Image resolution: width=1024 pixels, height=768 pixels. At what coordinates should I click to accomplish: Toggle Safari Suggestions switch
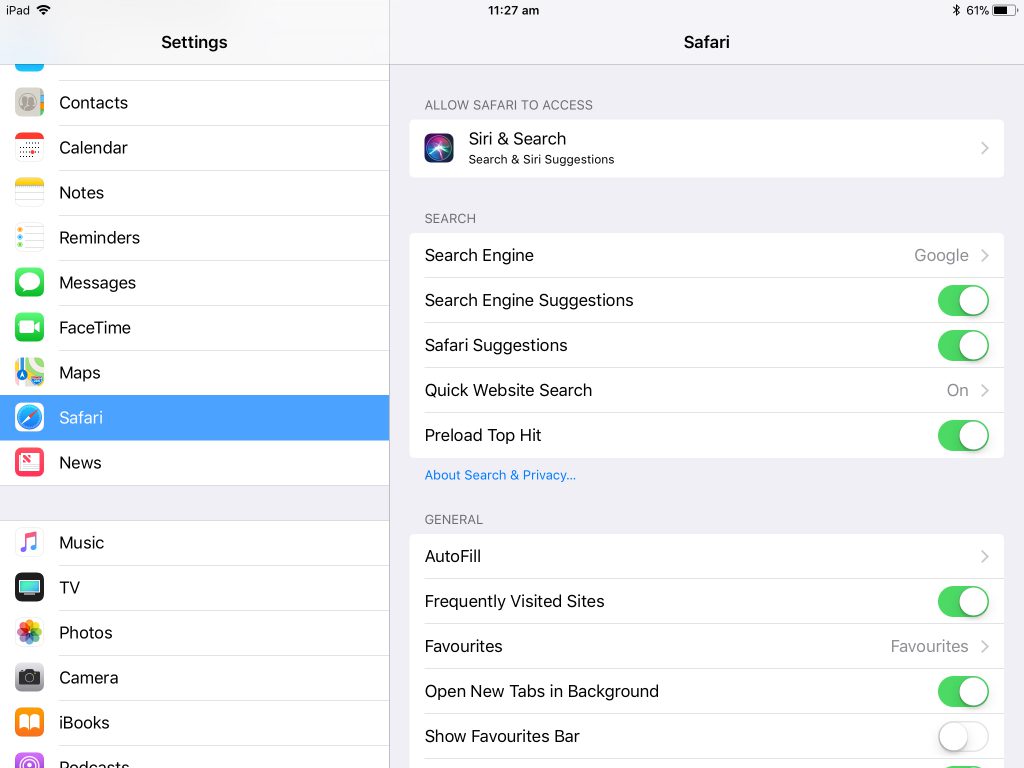point(963,345)
